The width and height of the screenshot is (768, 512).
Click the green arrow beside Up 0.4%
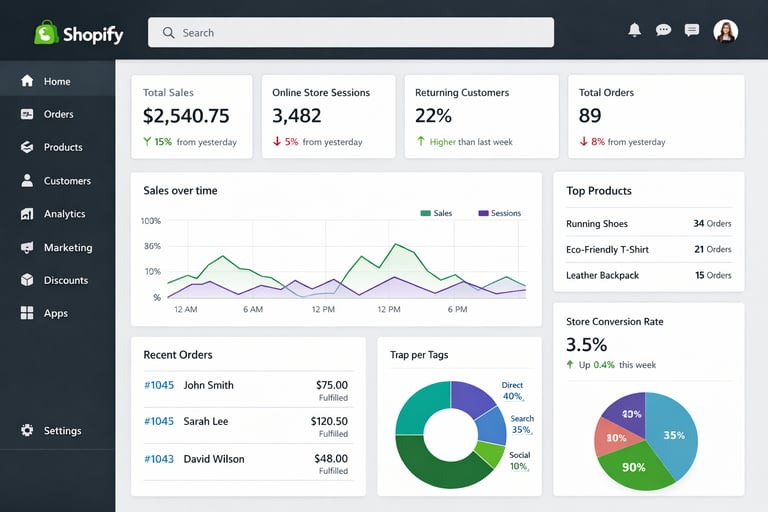click(570, 365)
